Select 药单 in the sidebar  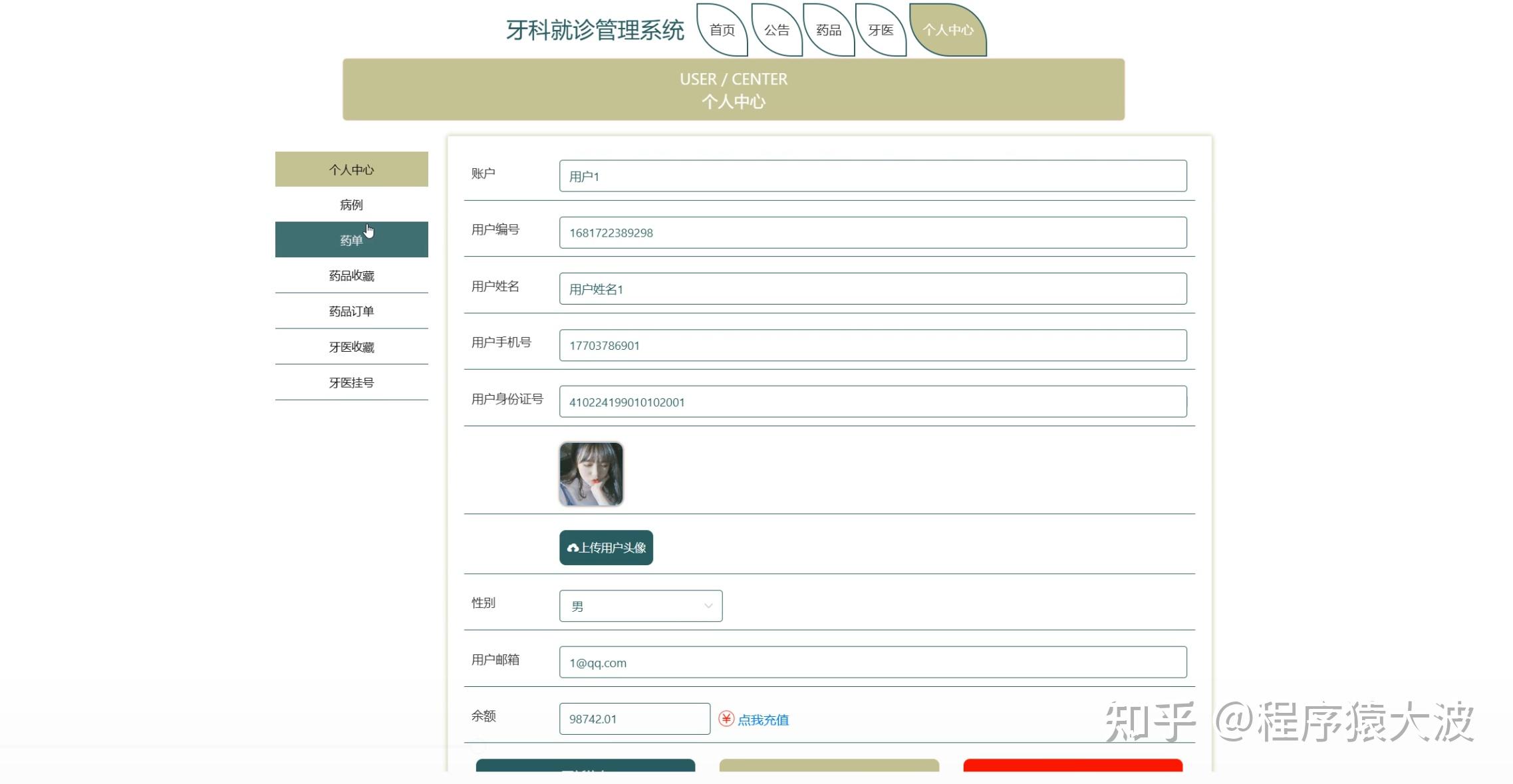(x=351, y=240)
